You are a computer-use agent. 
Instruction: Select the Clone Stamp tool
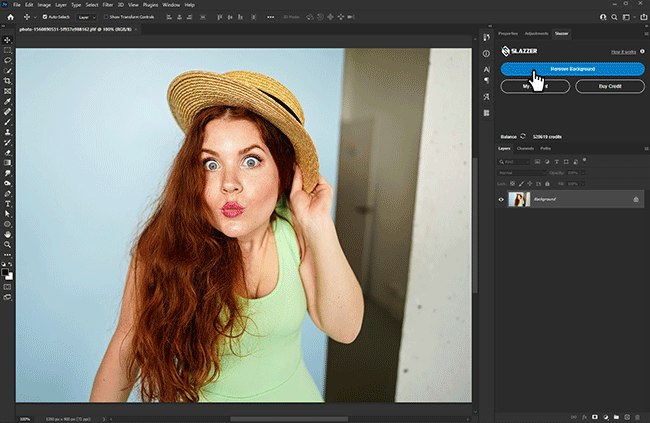pyautogui.click(x=7, y=132)
